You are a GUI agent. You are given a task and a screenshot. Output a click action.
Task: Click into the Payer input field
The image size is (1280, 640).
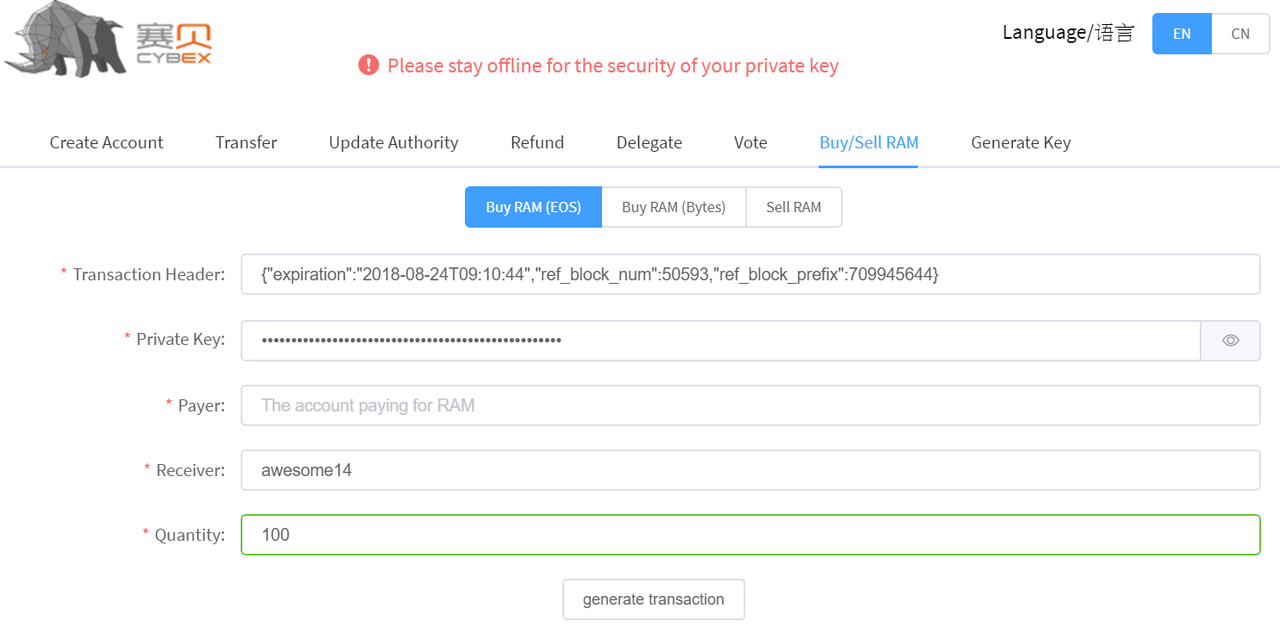coord(750,405)
